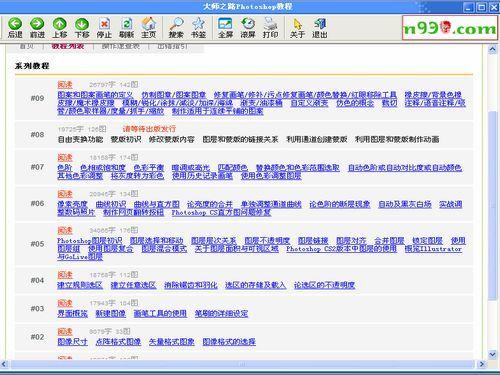The image size is (500, 375).
Task: Click the 下移 (Move down) toolbar icon
Action: 82,28
